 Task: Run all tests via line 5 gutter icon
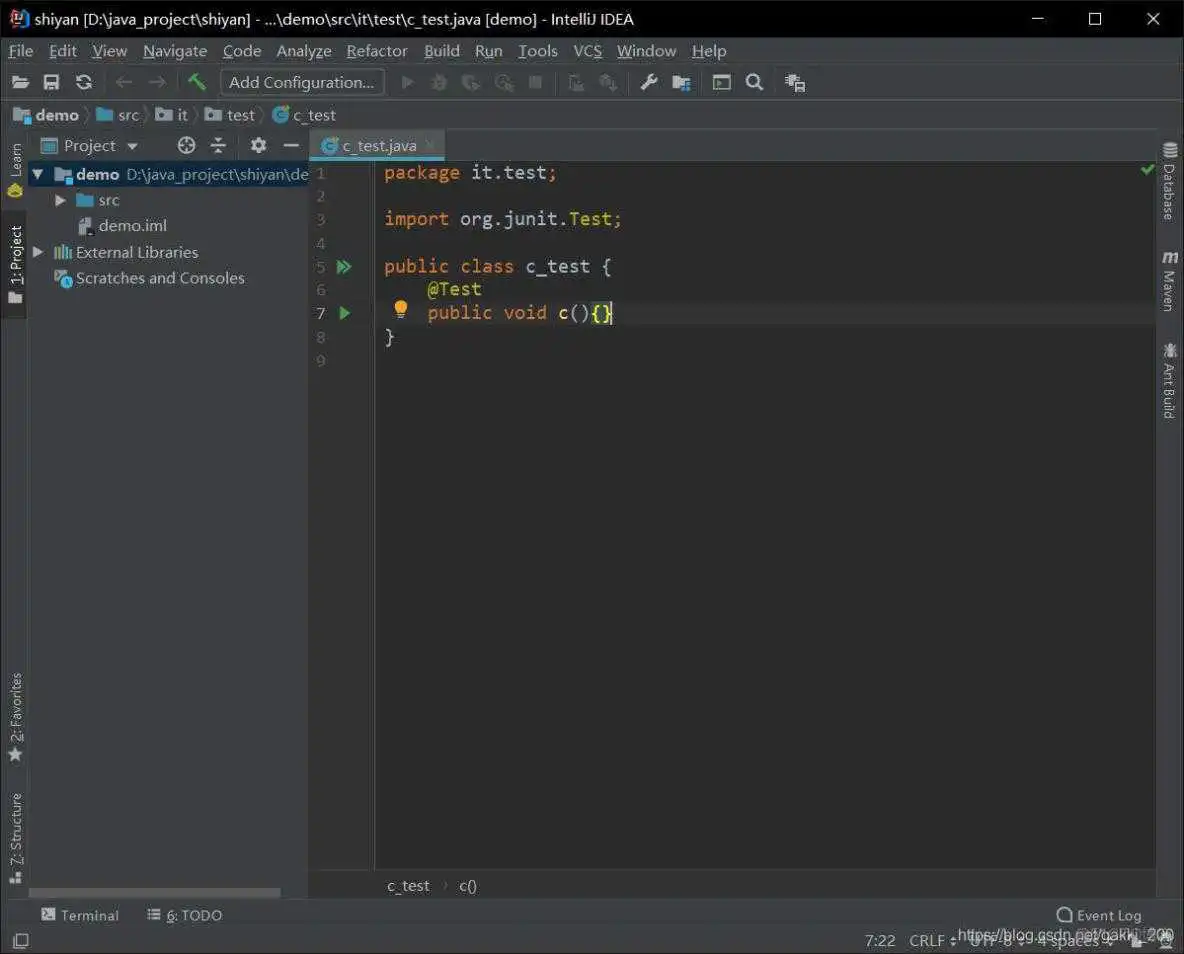tap(345, 266)
